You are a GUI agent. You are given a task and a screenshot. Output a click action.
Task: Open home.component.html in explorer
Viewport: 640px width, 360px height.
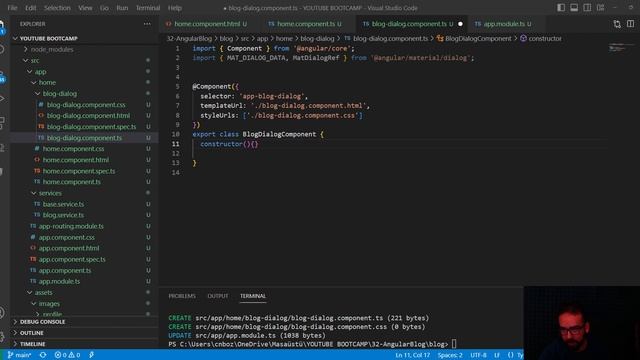[76, 160]
